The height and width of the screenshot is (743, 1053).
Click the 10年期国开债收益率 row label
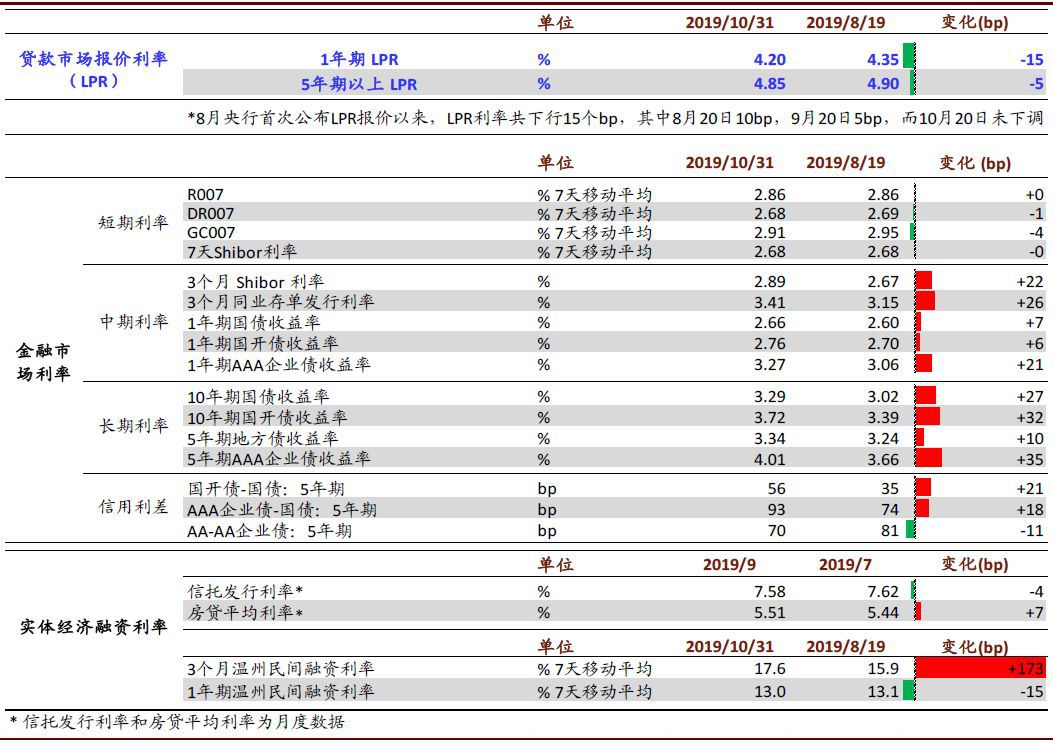point(267,417)
